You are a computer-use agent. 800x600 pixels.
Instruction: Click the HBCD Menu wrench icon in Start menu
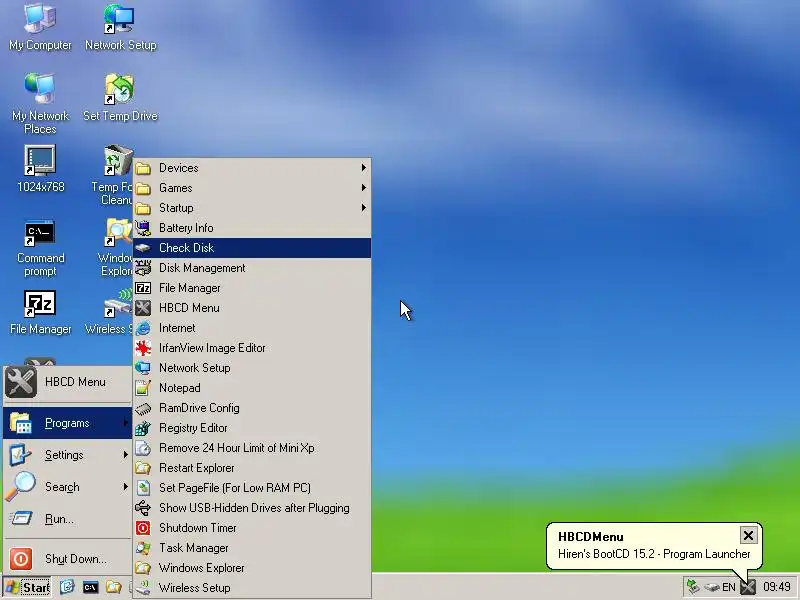[20, 382]
